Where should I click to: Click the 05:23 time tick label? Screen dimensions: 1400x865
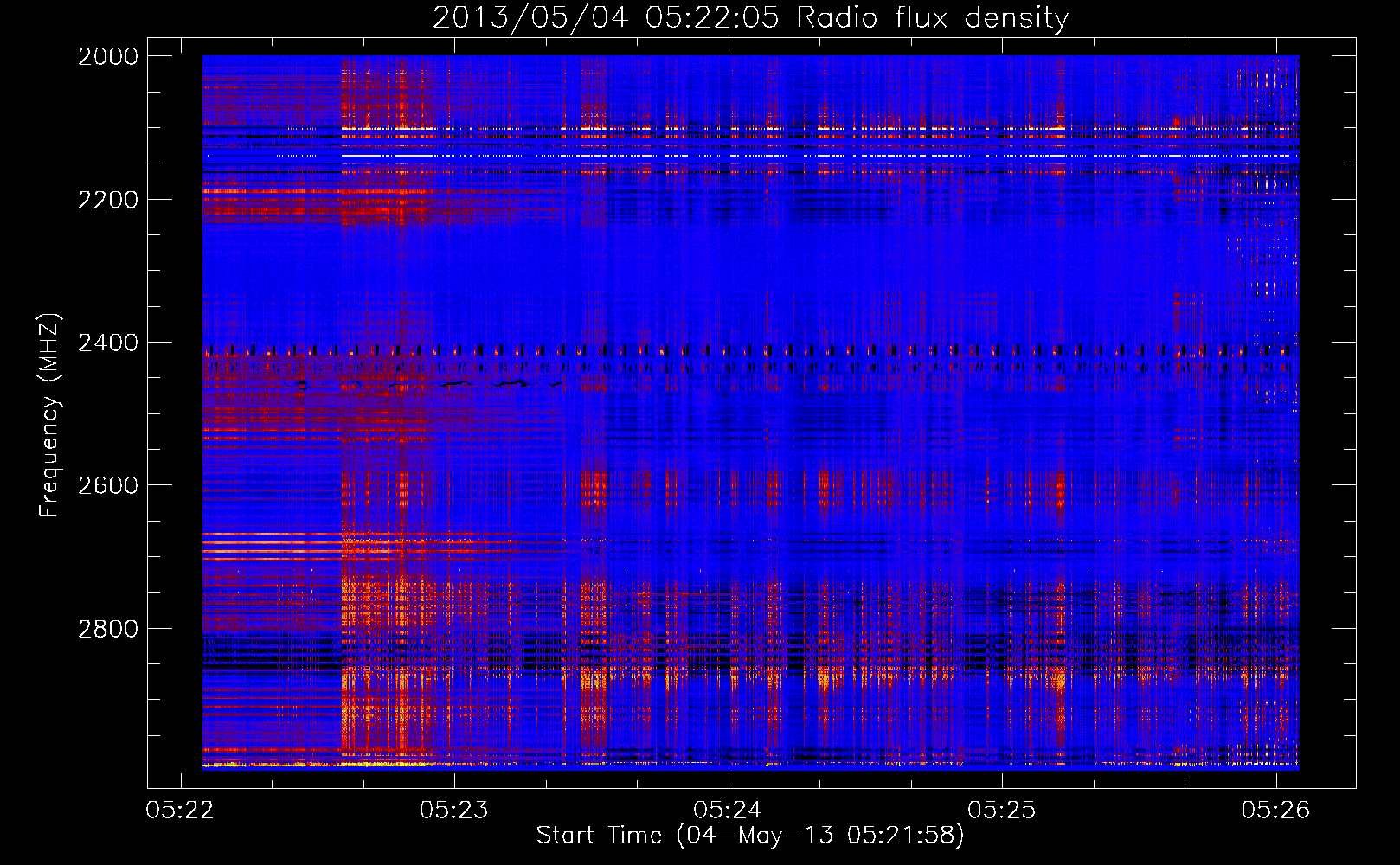454,811
